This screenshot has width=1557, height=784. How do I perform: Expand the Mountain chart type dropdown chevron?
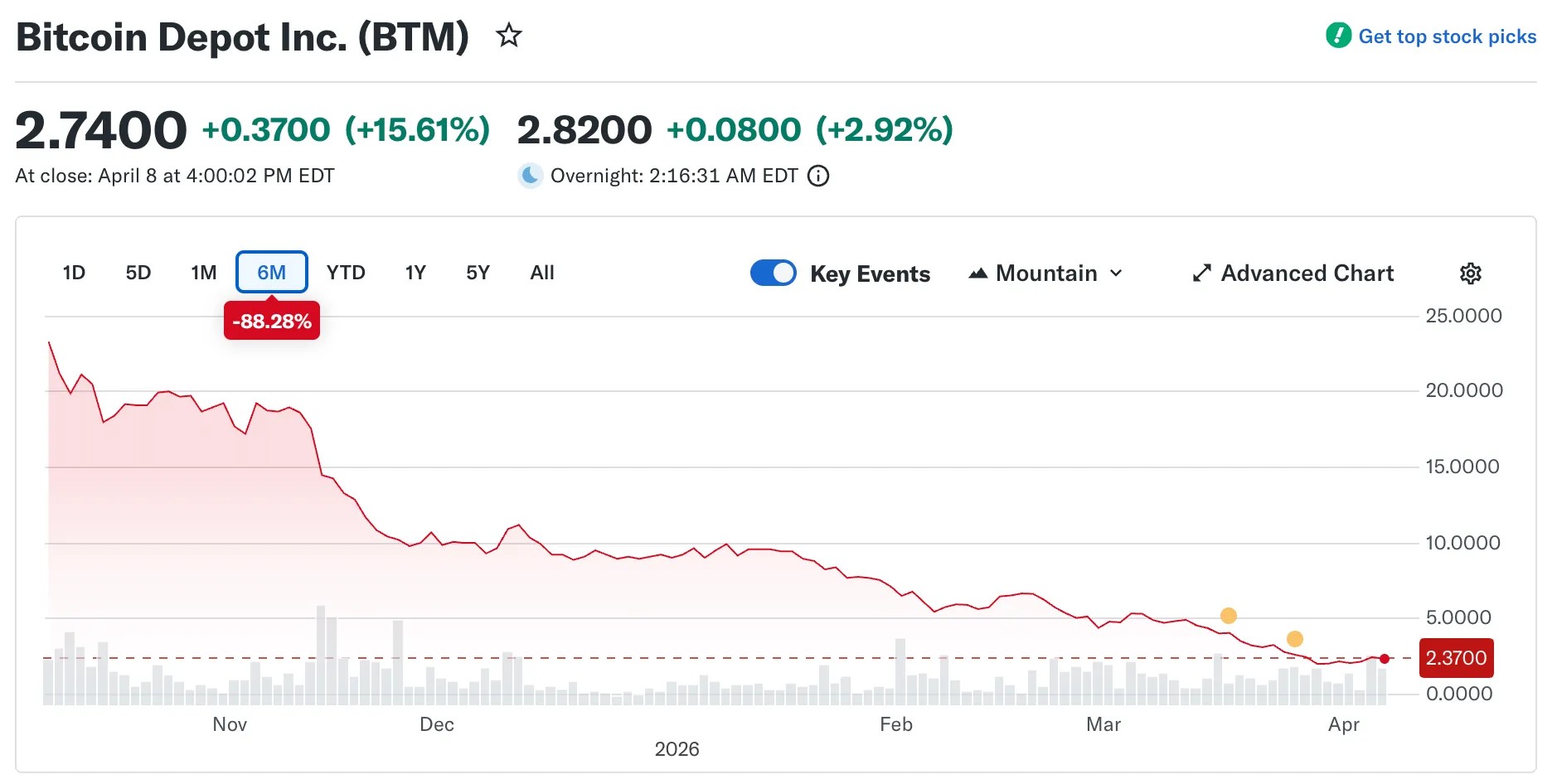[1116, 273]
